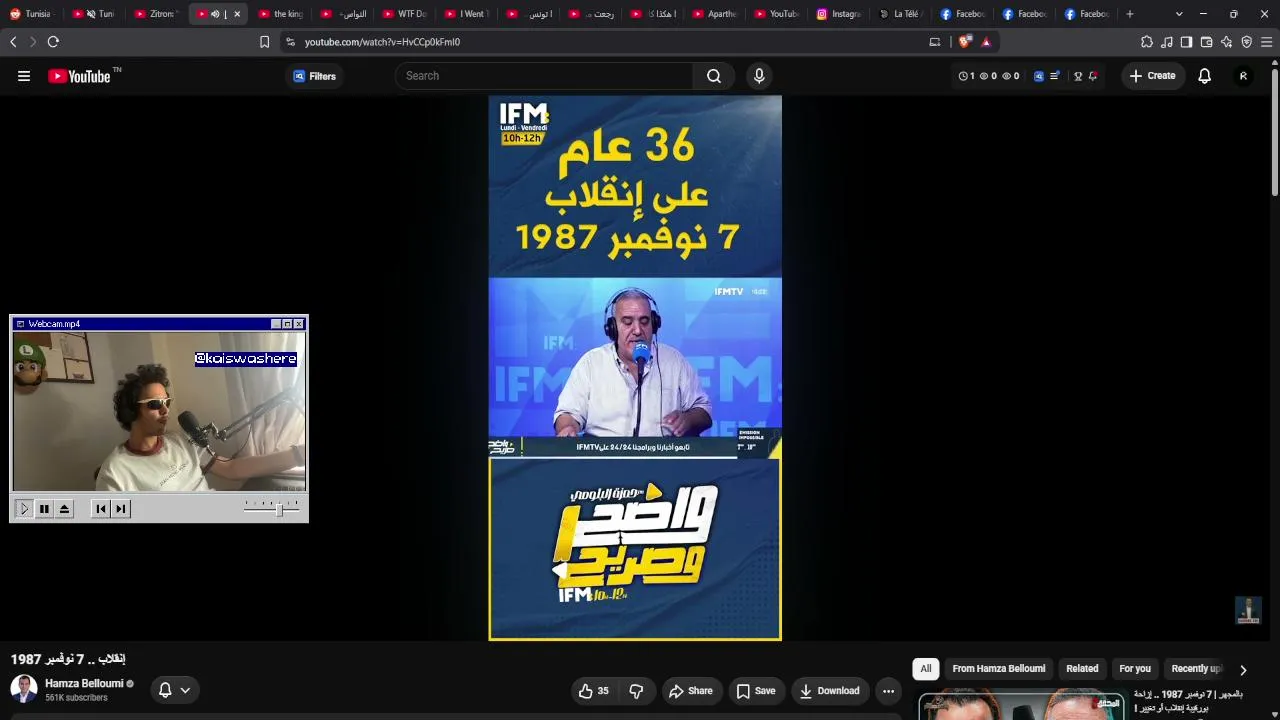This screenshot has height=720, width=1280.
Task: Save the video to a playlist
Action: coord(756,691)
